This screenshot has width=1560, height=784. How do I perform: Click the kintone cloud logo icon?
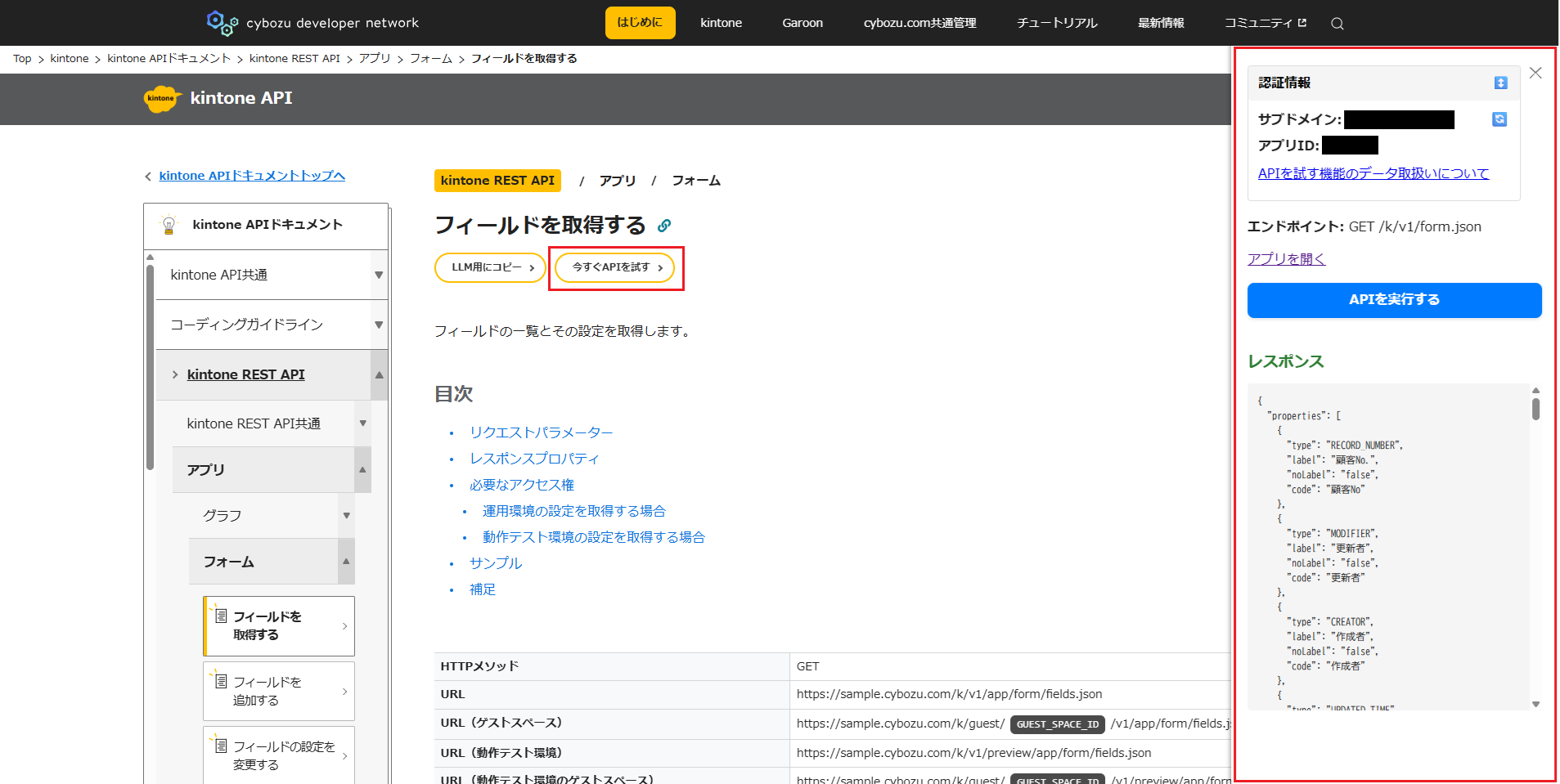point(162,99)
